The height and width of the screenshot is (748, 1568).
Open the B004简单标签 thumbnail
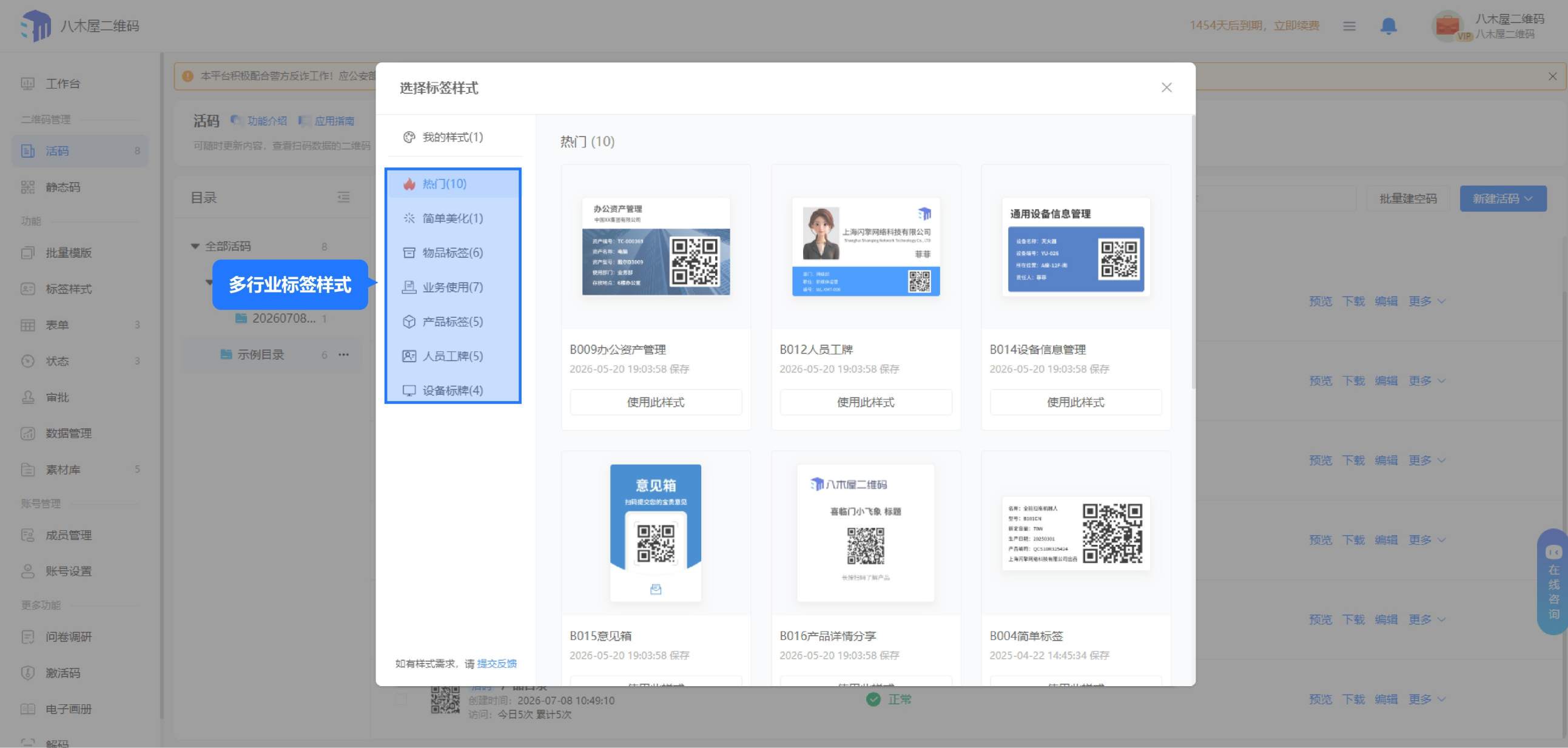(x=1075, y=533)
